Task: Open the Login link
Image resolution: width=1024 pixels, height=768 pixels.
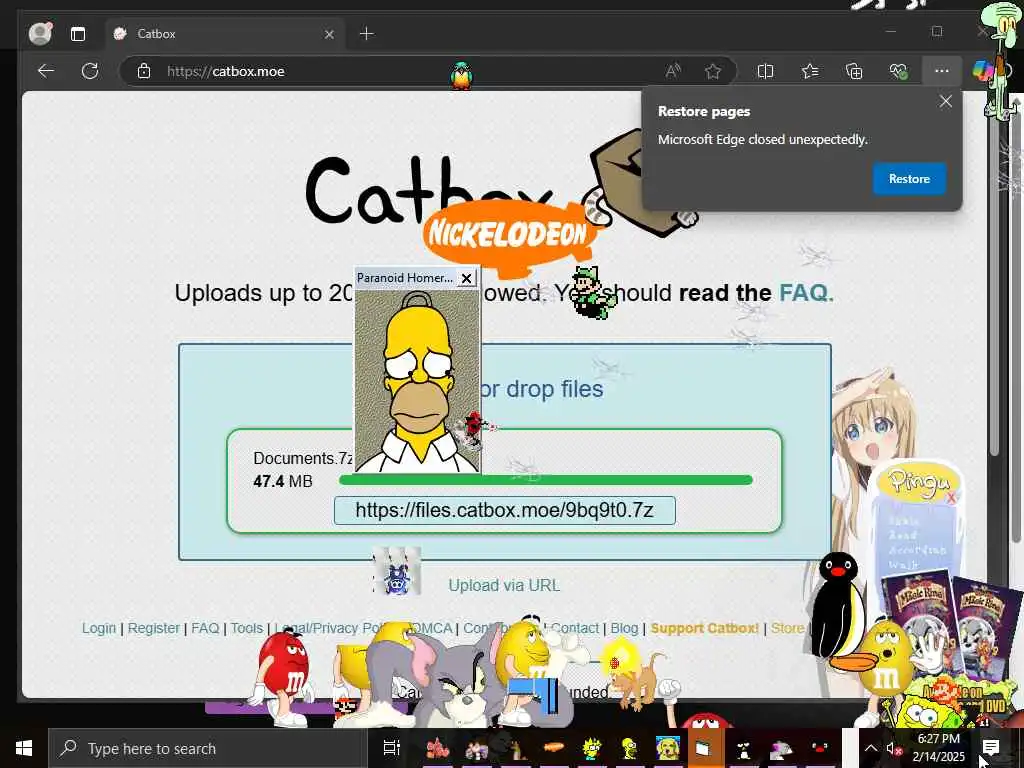Action: coord(99,628)
